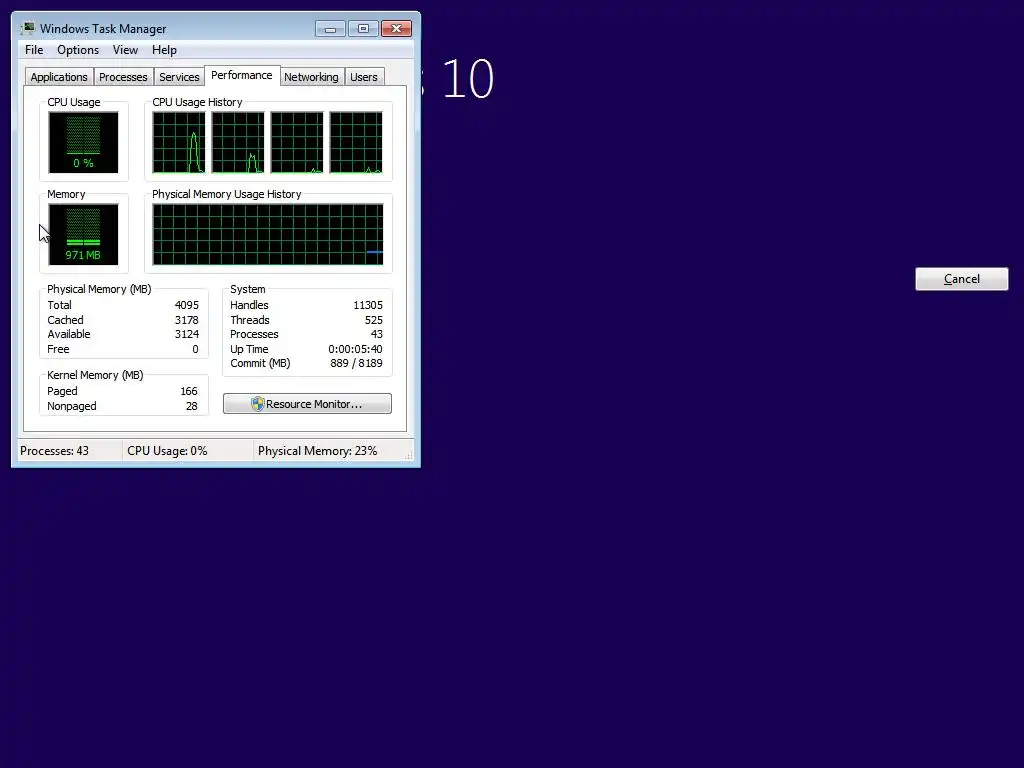This screenshot has width=1024, height=768.
Task: Click the Handles value 11305
Action: pos(368,305)
